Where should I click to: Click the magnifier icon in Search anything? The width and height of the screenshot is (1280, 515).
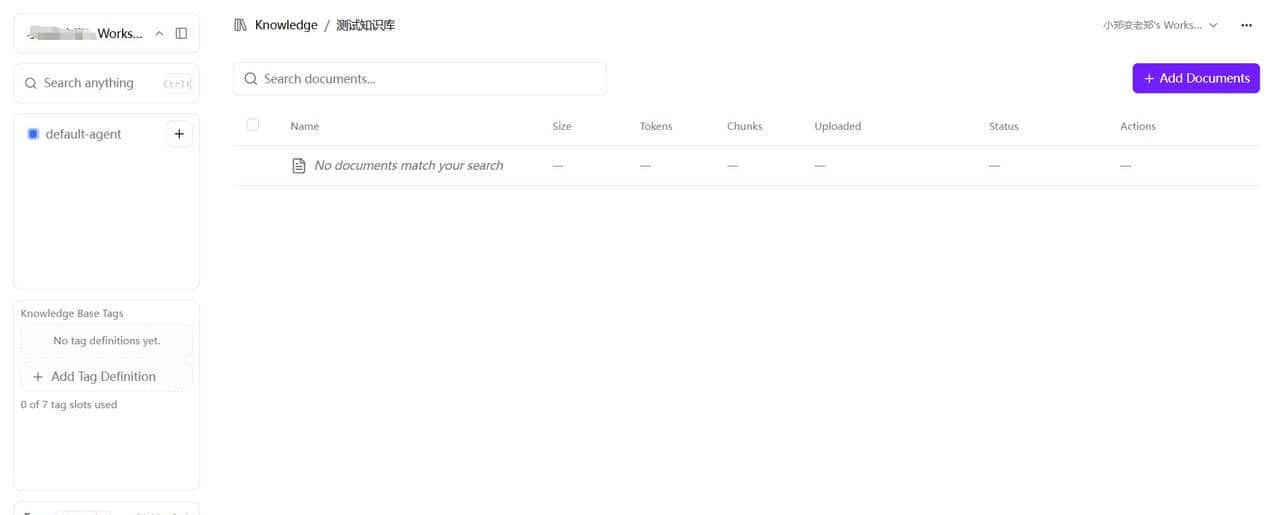click(x=31, y=83)
